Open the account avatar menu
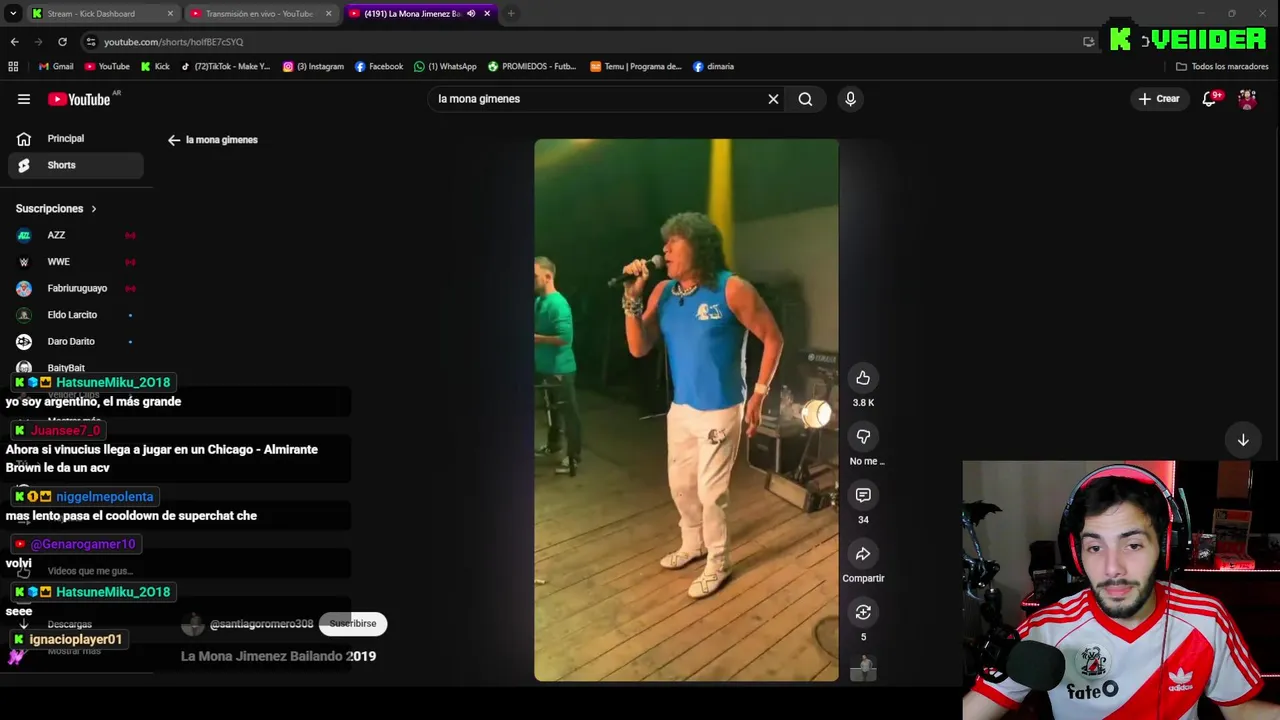 pos(1247,99)
